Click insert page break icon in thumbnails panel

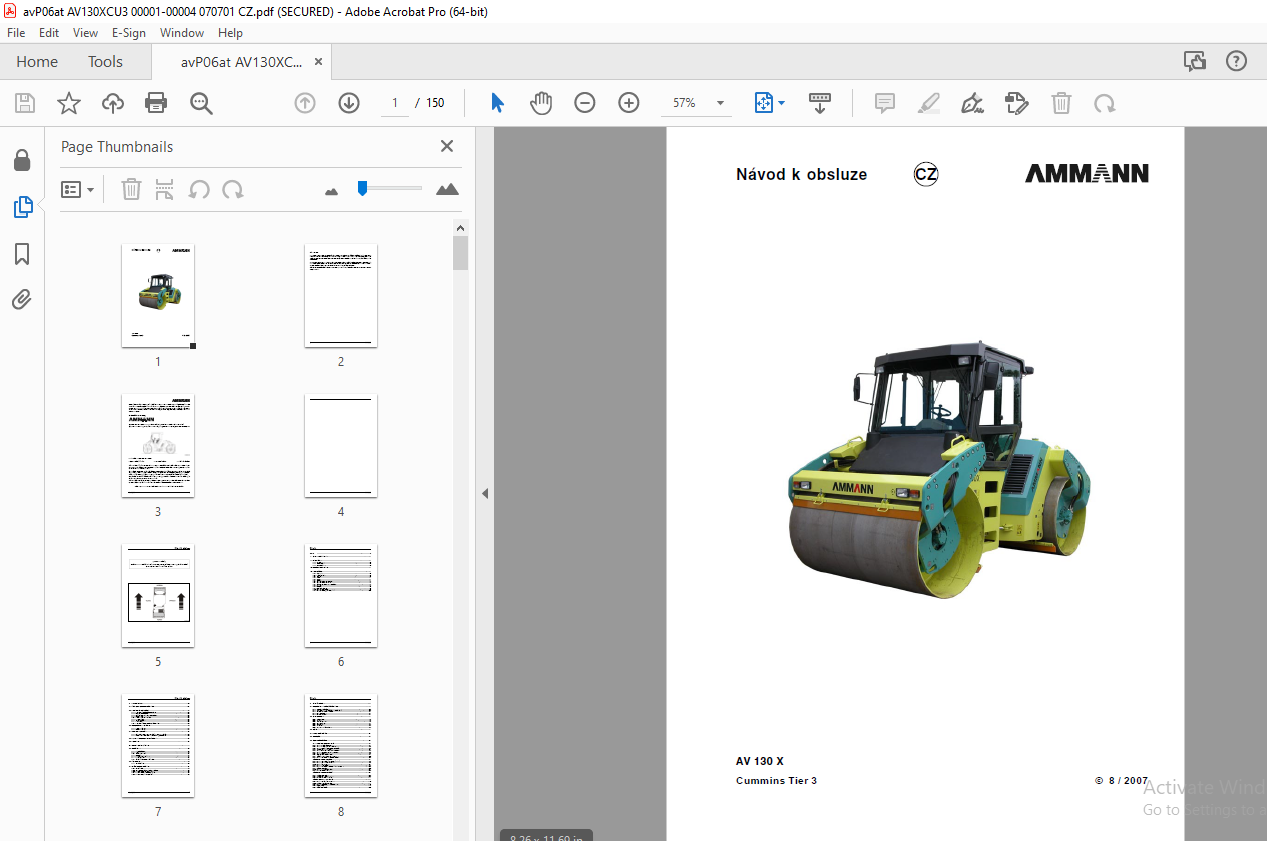pos(165,189)
